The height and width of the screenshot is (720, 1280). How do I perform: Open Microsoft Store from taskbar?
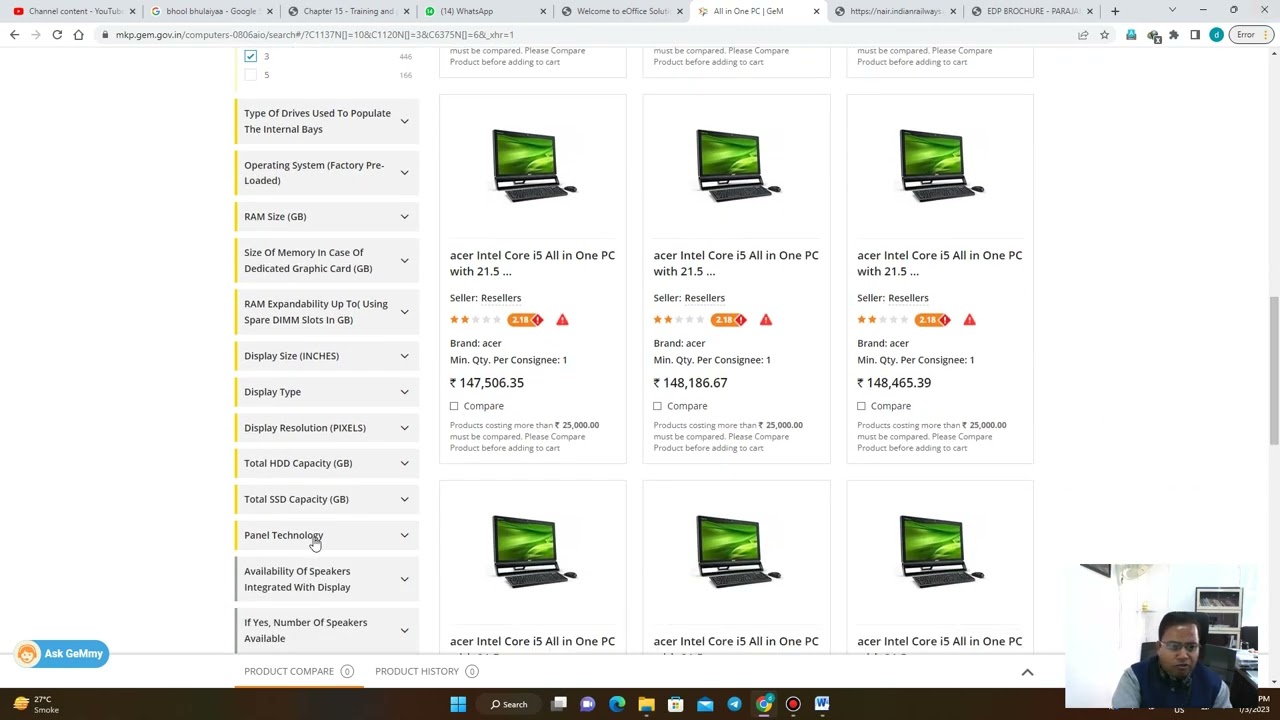tap(676, 704)
